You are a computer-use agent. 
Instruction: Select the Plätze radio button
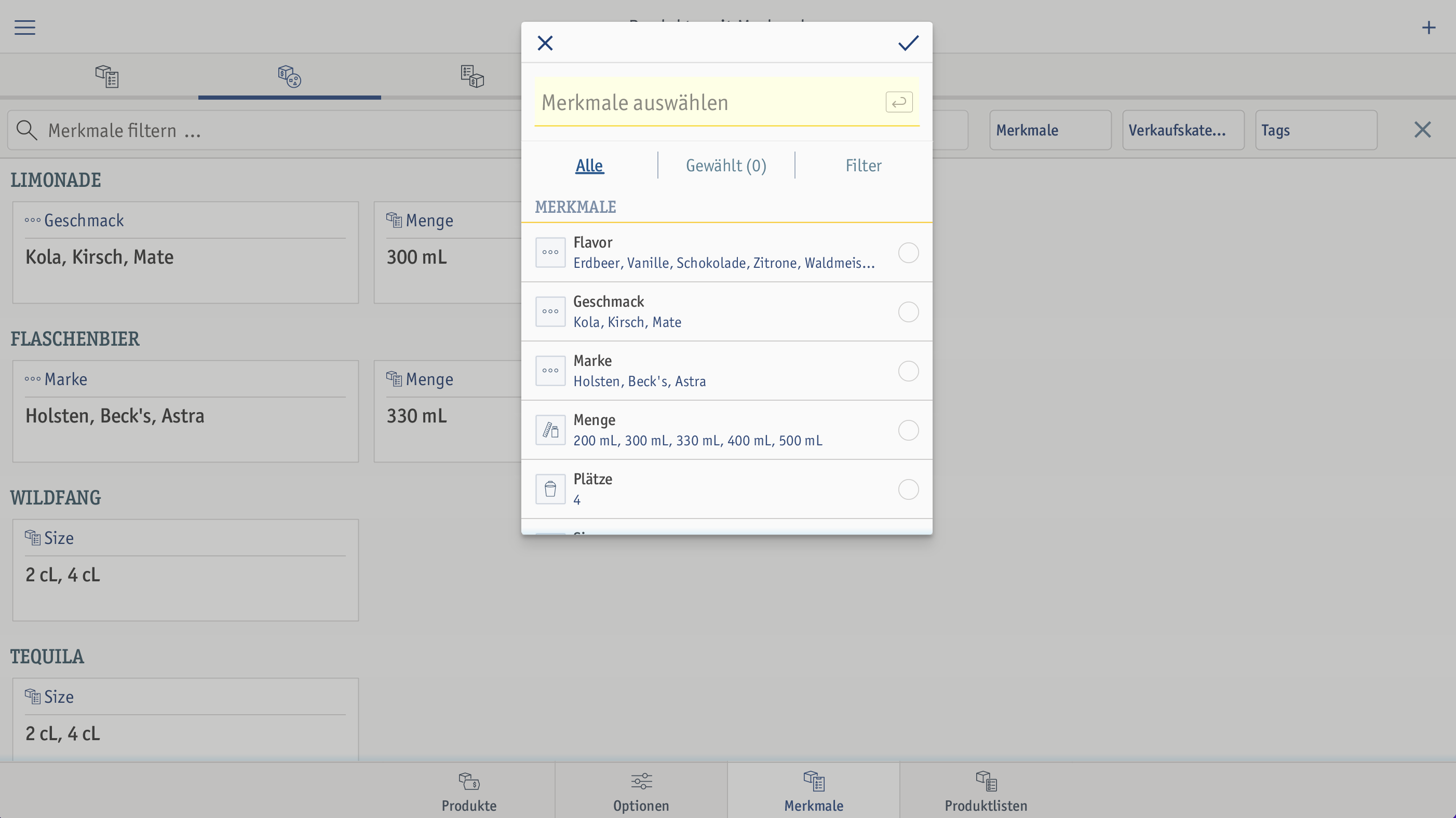pyautogui.click(x=908, y=489)
